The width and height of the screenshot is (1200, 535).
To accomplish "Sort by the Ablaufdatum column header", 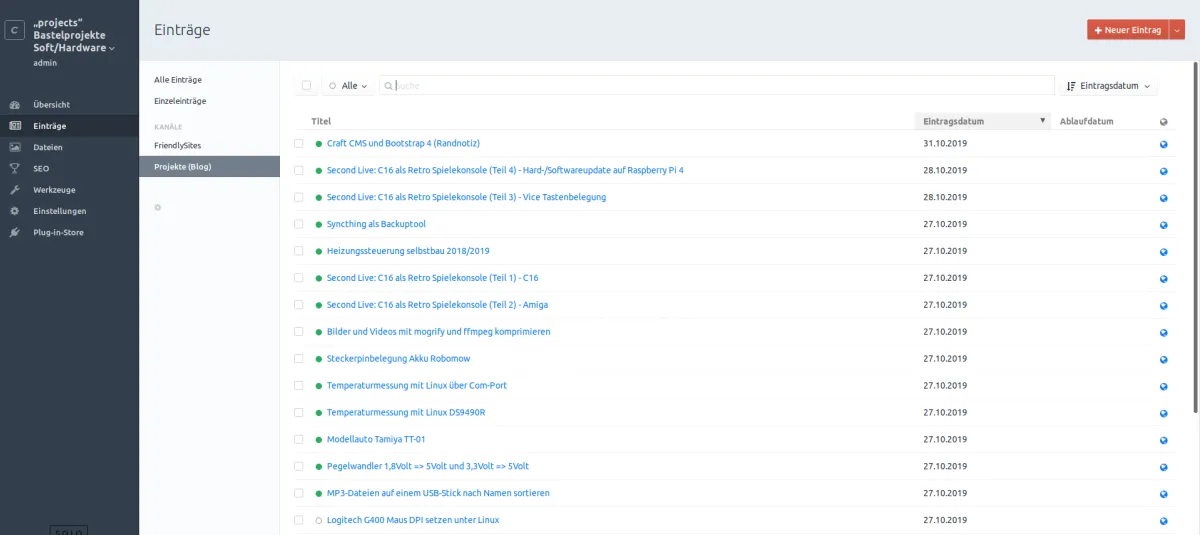I will 1089,121.
